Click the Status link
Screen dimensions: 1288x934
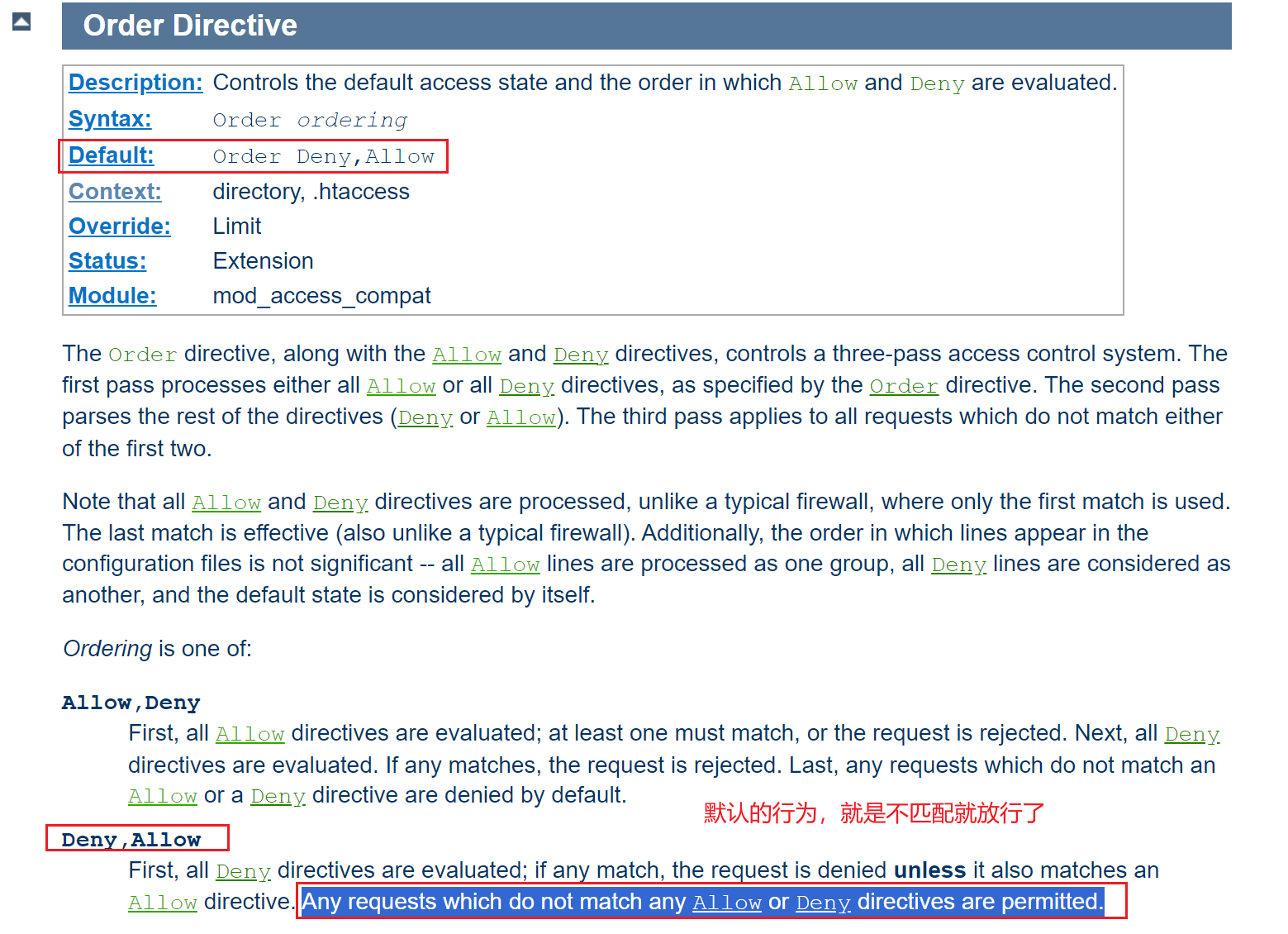click(107, 261)
